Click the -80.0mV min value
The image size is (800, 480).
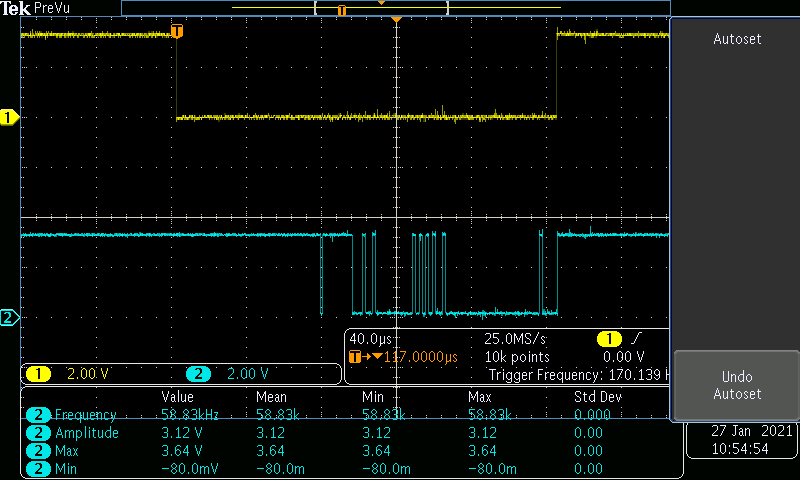pyautogui.click(x=189, y=469)
